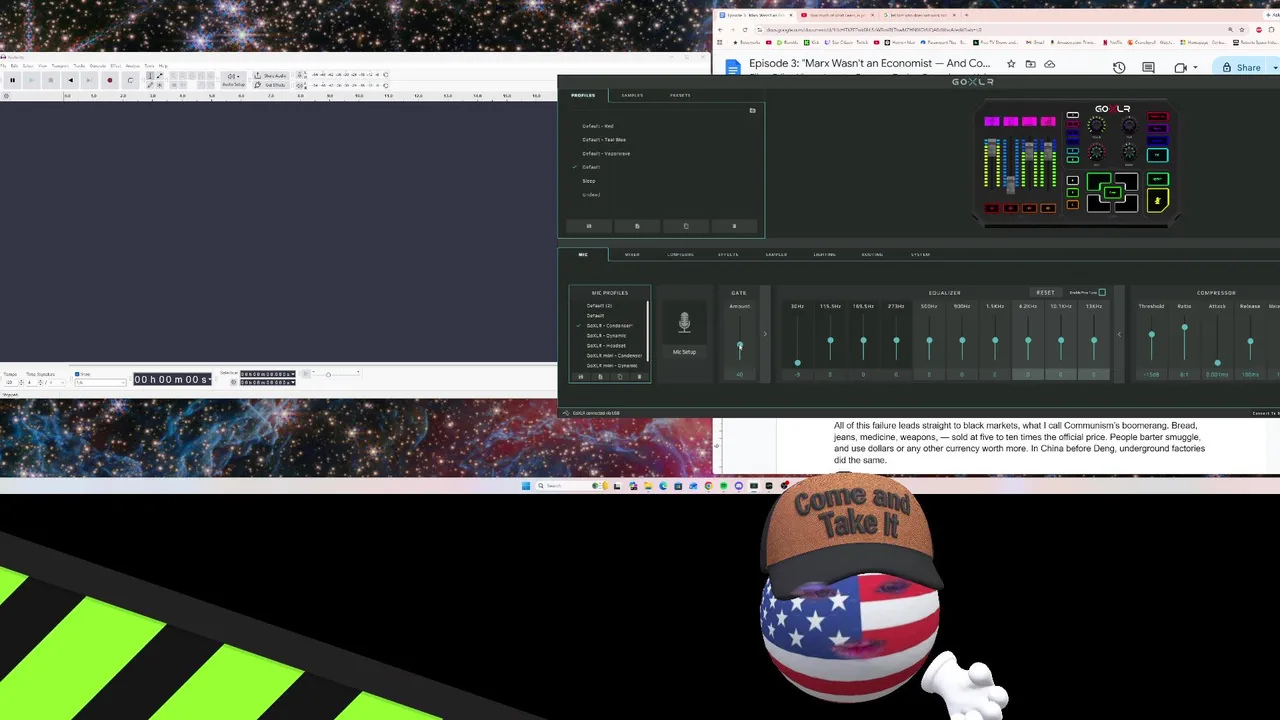This screenshot has width=1280, height=720.
Task: Adjust the 4.2KHz equalizer slider
Action: (x=1028, y=342)
